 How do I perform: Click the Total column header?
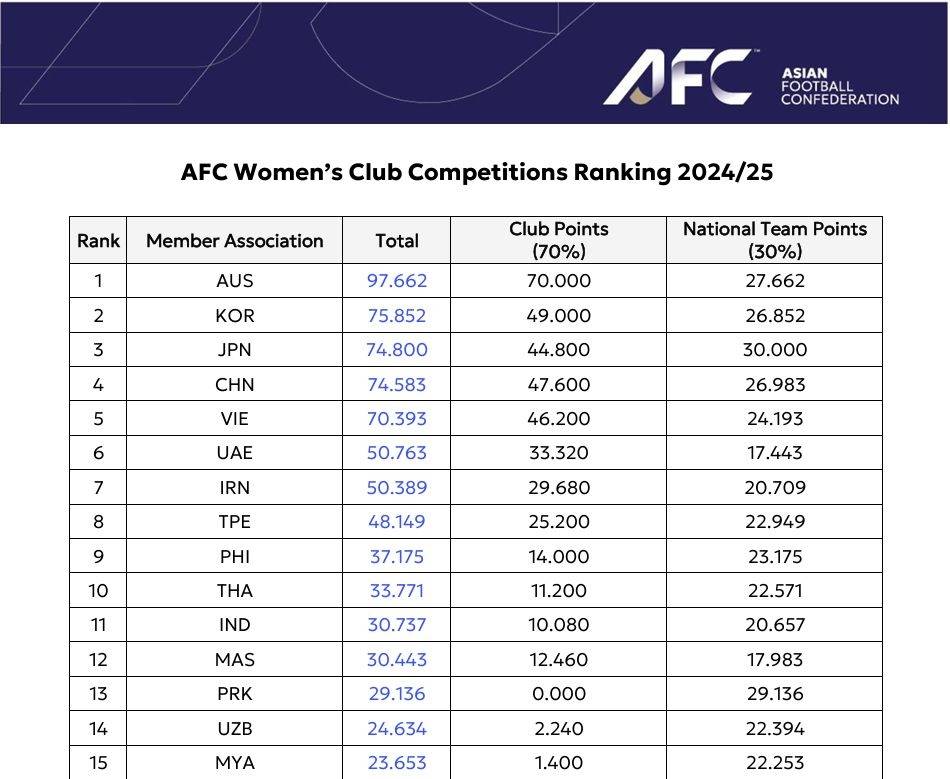pos(397,240)
